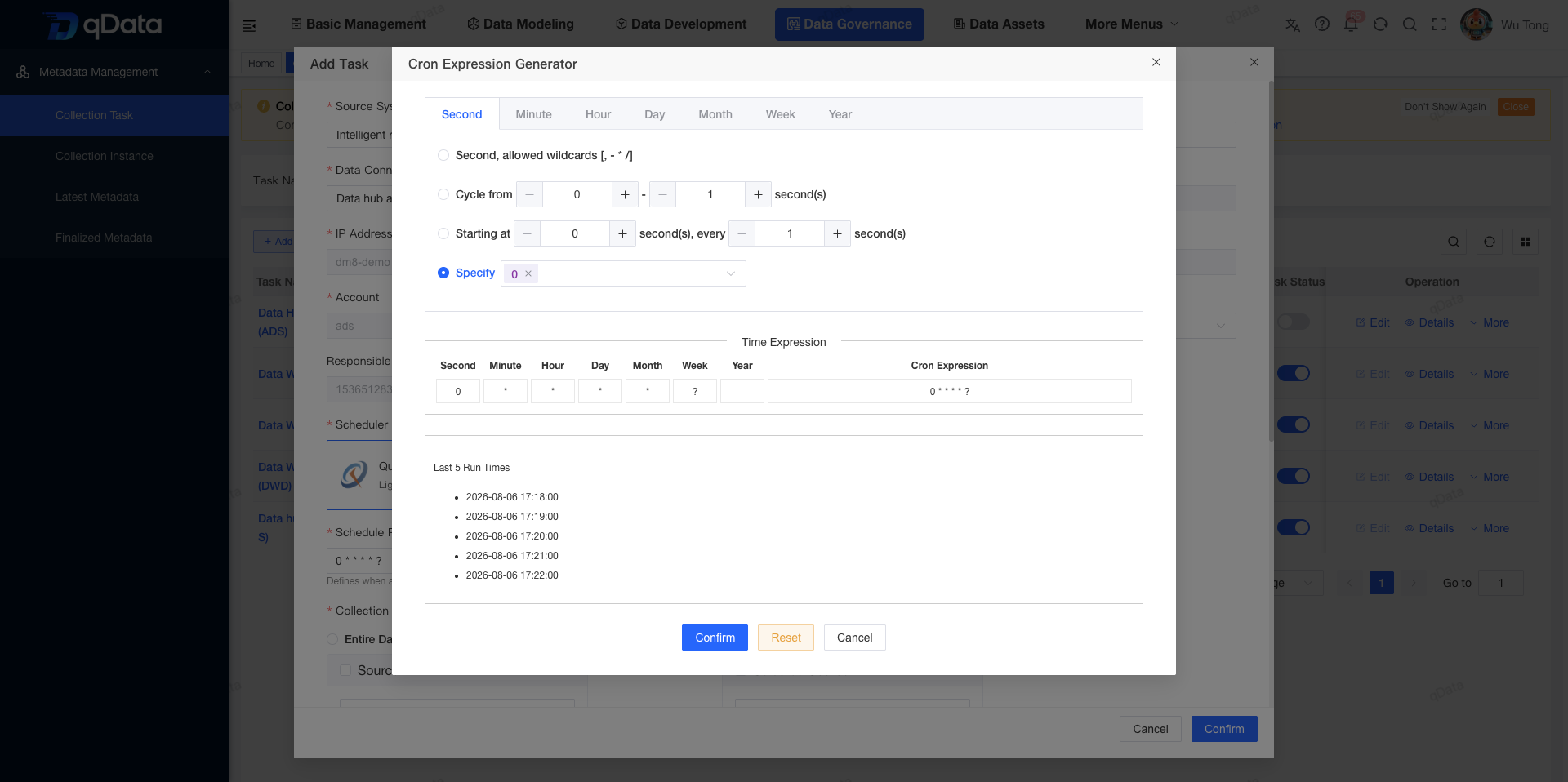Switch to the Year tab
This screenshot has width=1568, height=782.
point(840,114)
